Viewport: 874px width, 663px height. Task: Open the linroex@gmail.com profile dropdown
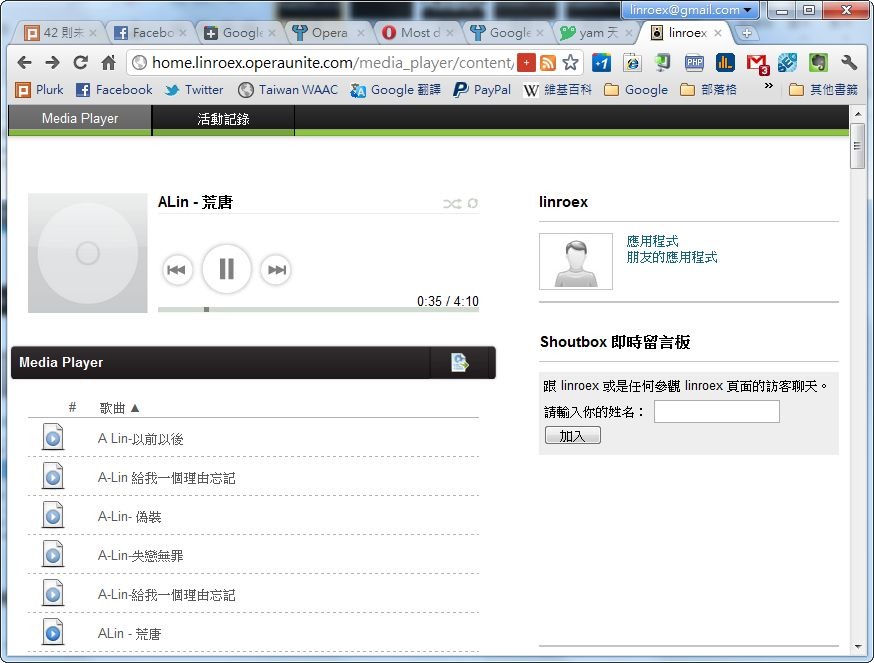coord(691,9)
